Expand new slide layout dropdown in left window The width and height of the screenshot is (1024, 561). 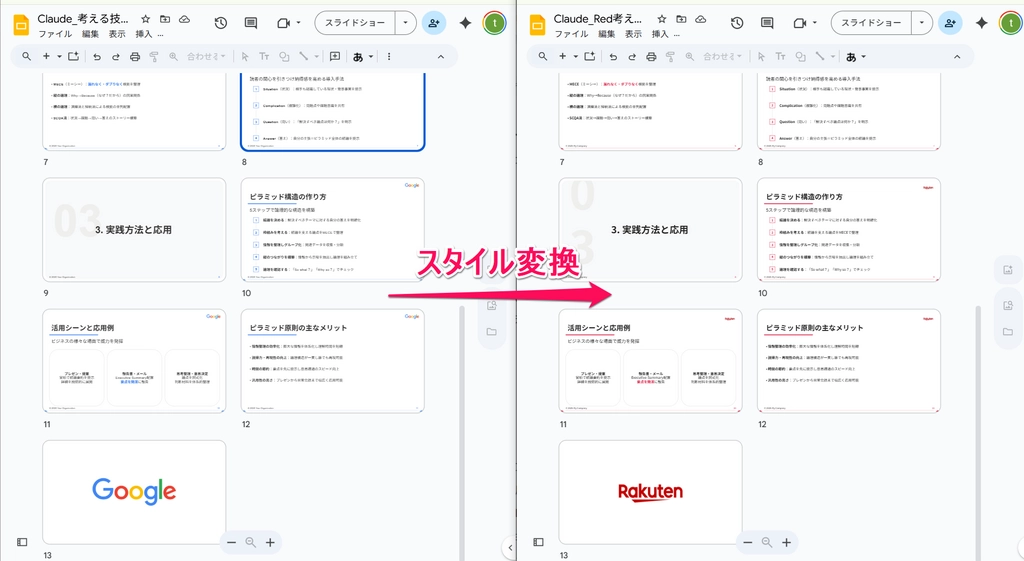tap(59, 57)
